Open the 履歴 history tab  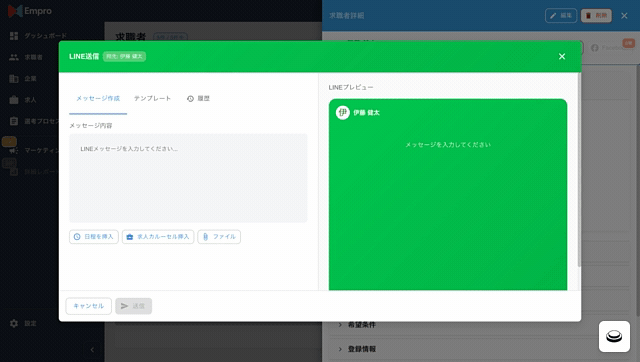(198, 98)
